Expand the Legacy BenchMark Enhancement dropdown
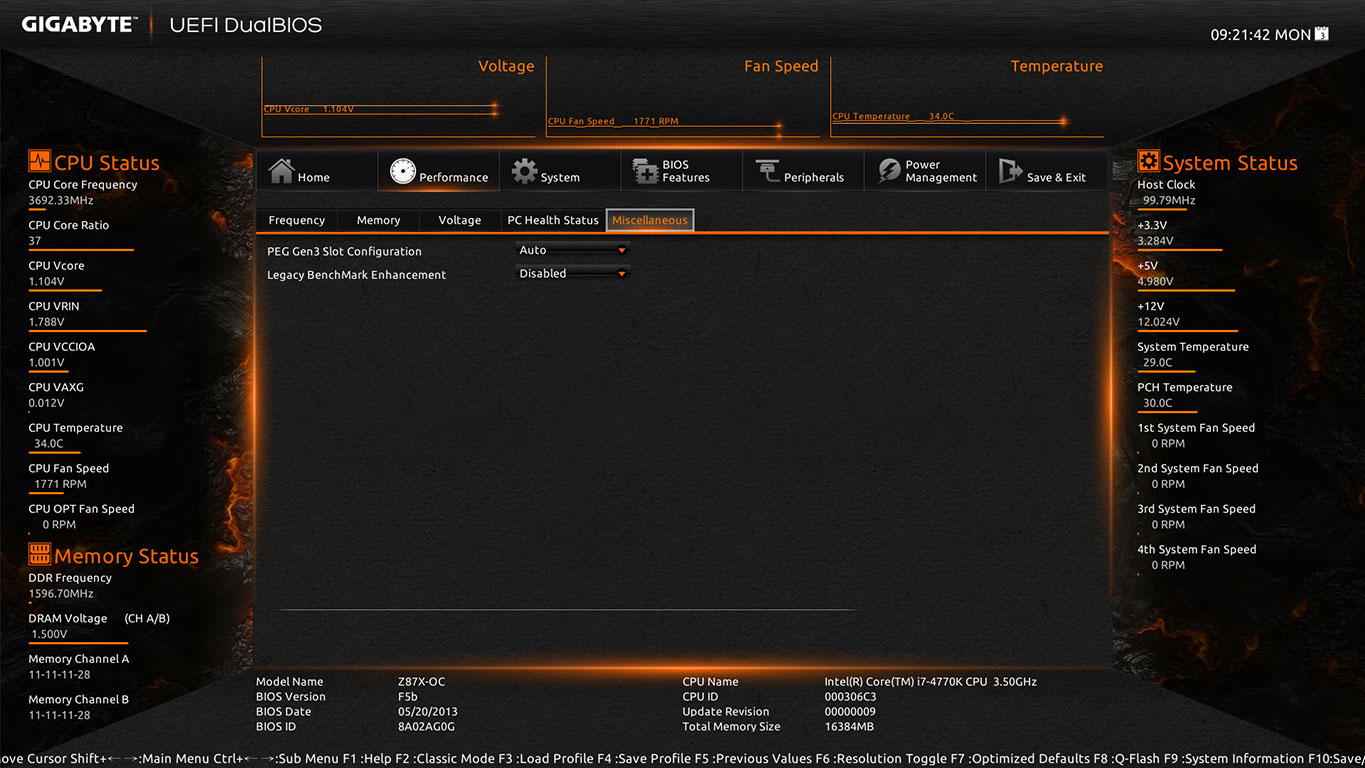The image size is (1365, 768). coord(573,273)
